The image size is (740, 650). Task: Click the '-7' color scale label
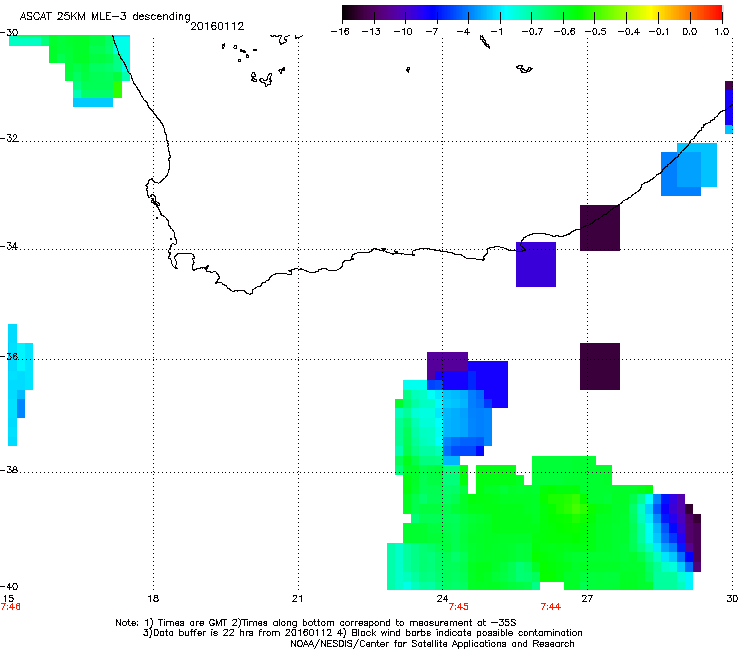432,32
